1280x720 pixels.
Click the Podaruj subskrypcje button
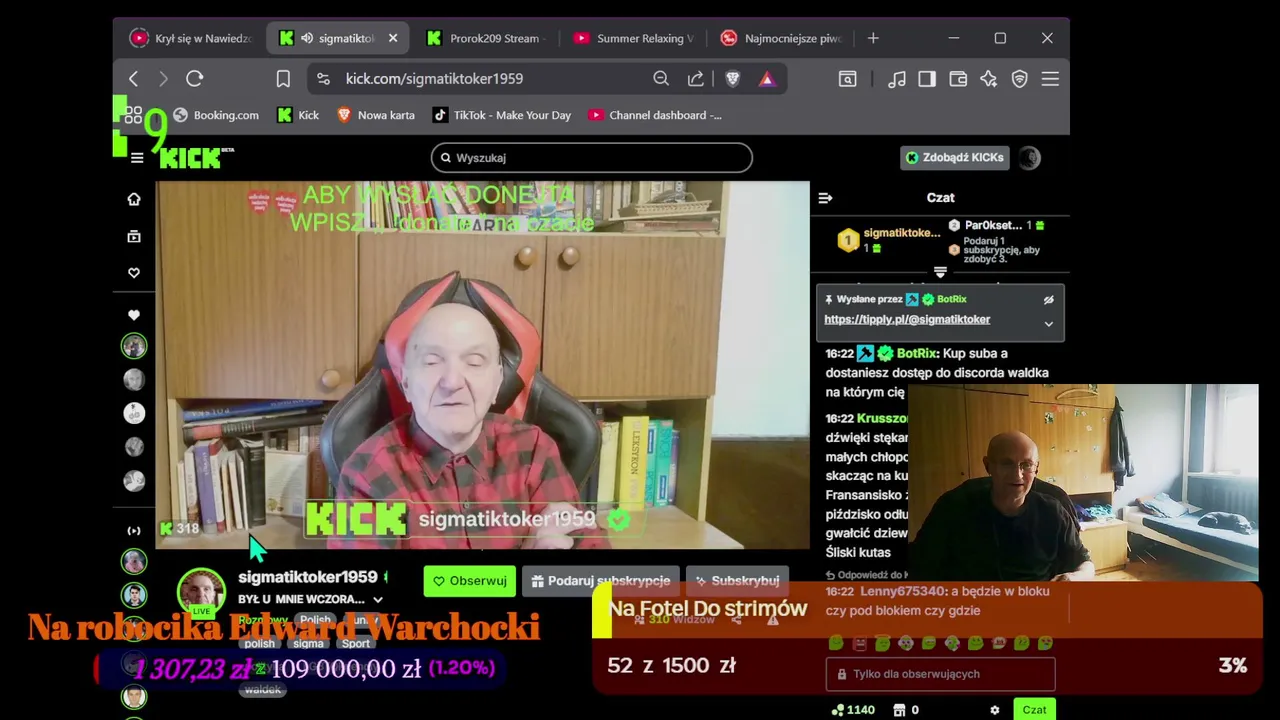tap(601, 581)
